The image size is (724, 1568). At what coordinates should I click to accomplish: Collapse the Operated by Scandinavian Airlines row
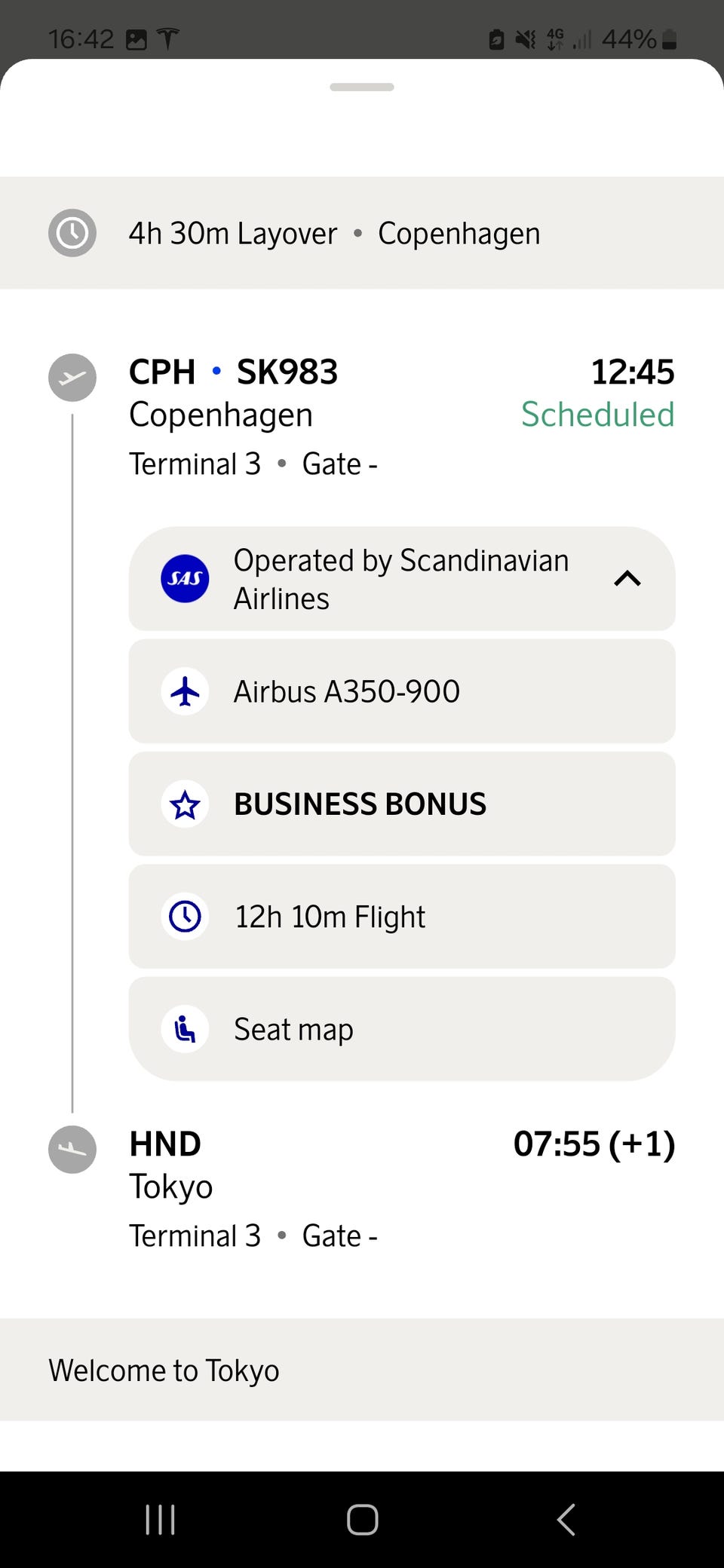pos(401,579)
